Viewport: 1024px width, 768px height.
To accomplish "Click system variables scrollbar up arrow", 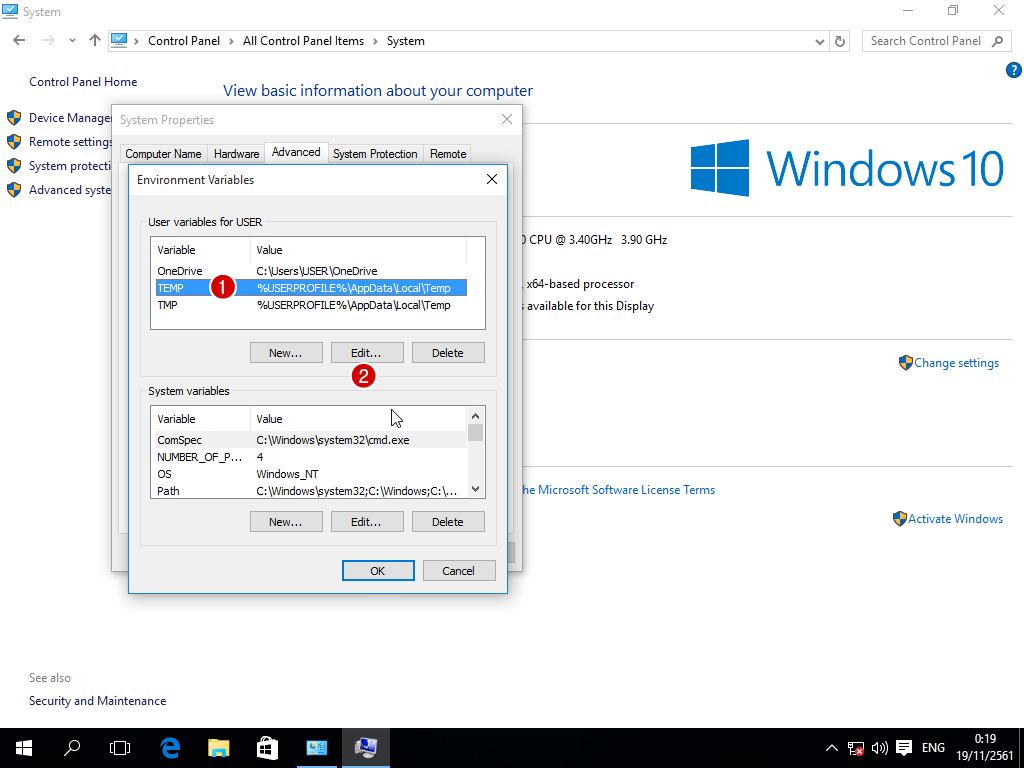I will click(x=475, y=416).
